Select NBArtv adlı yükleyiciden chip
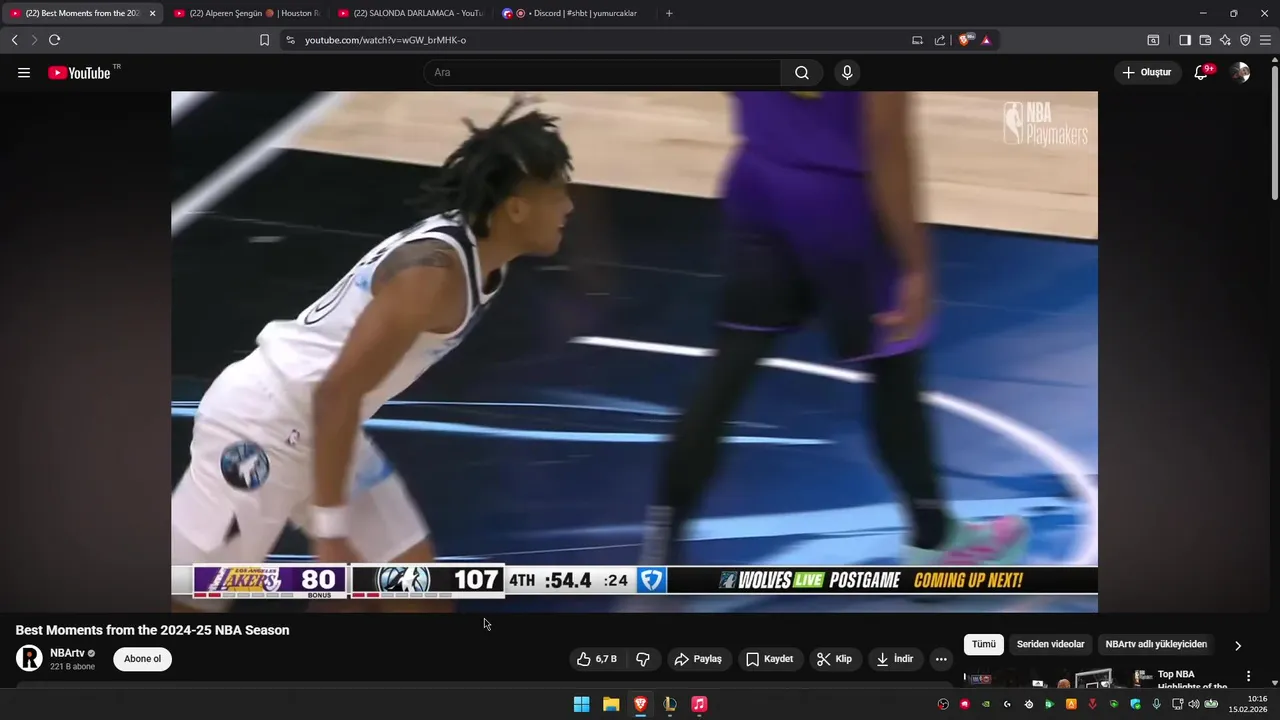The image size is (1280, 720). pos(1156,645)
